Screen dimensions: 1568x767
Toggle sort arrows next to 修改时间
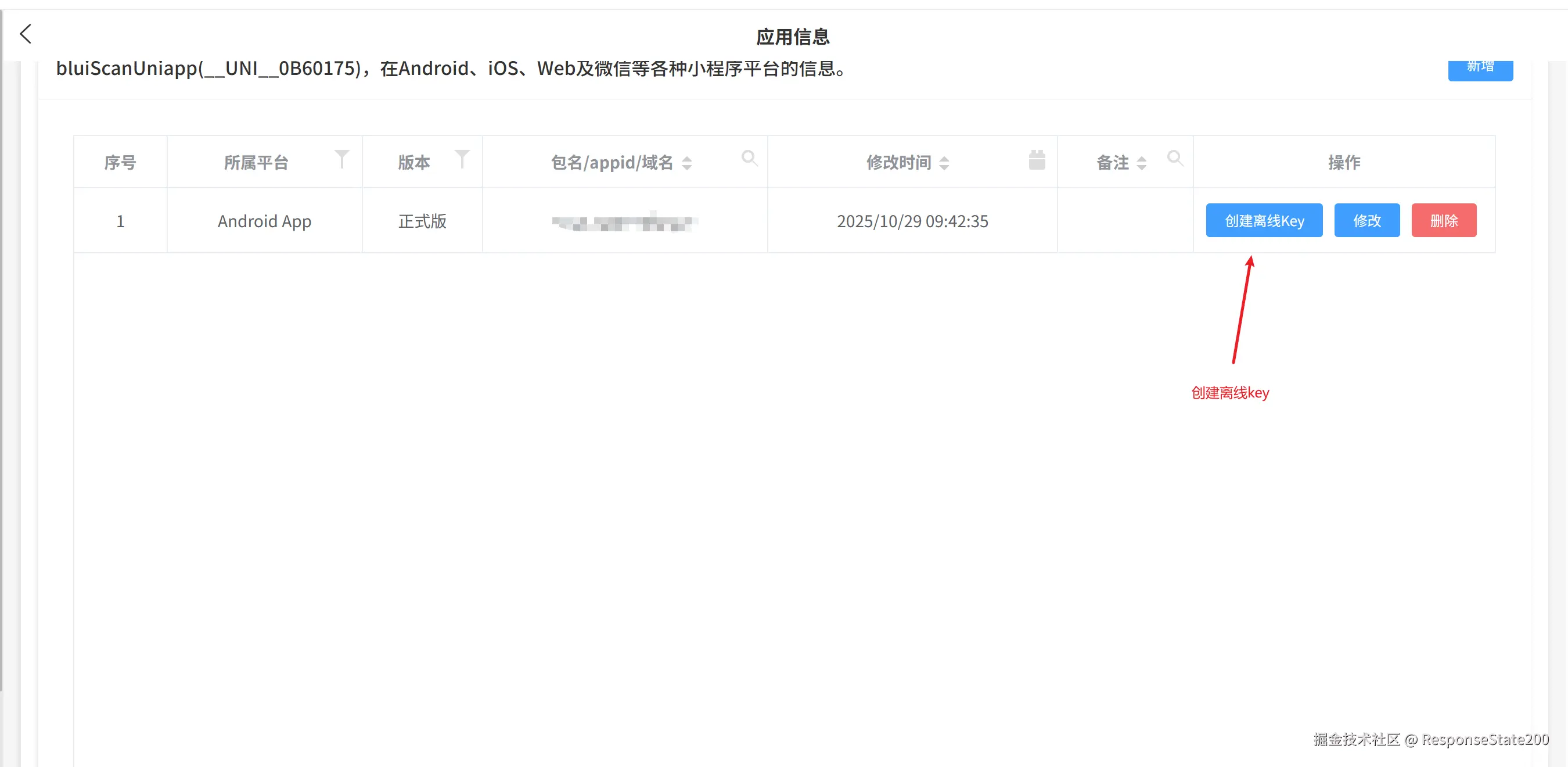pyautogui.click(x=944, y=163)
